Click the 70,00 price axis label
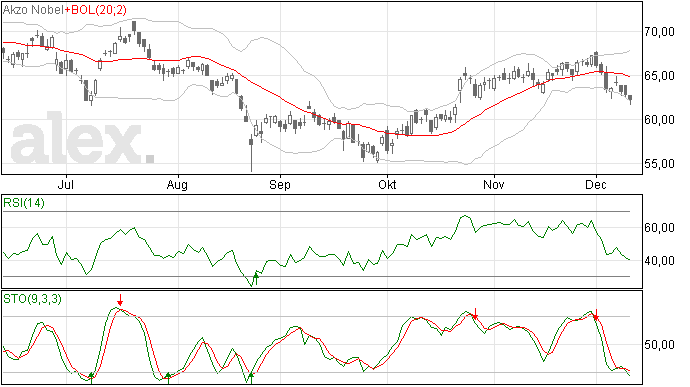This screenshot has height=387, width=690. point(659,32)
